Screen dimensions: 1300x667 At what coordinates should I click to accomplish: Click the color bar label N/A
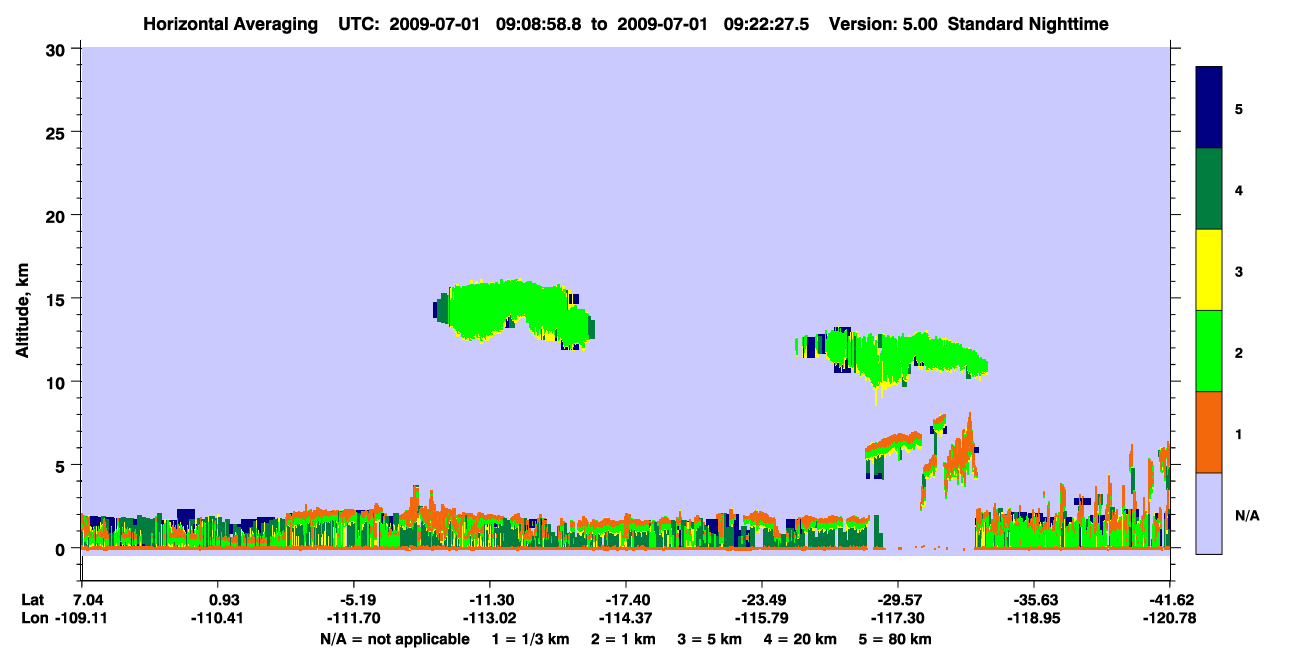(x=1246, y=516)
